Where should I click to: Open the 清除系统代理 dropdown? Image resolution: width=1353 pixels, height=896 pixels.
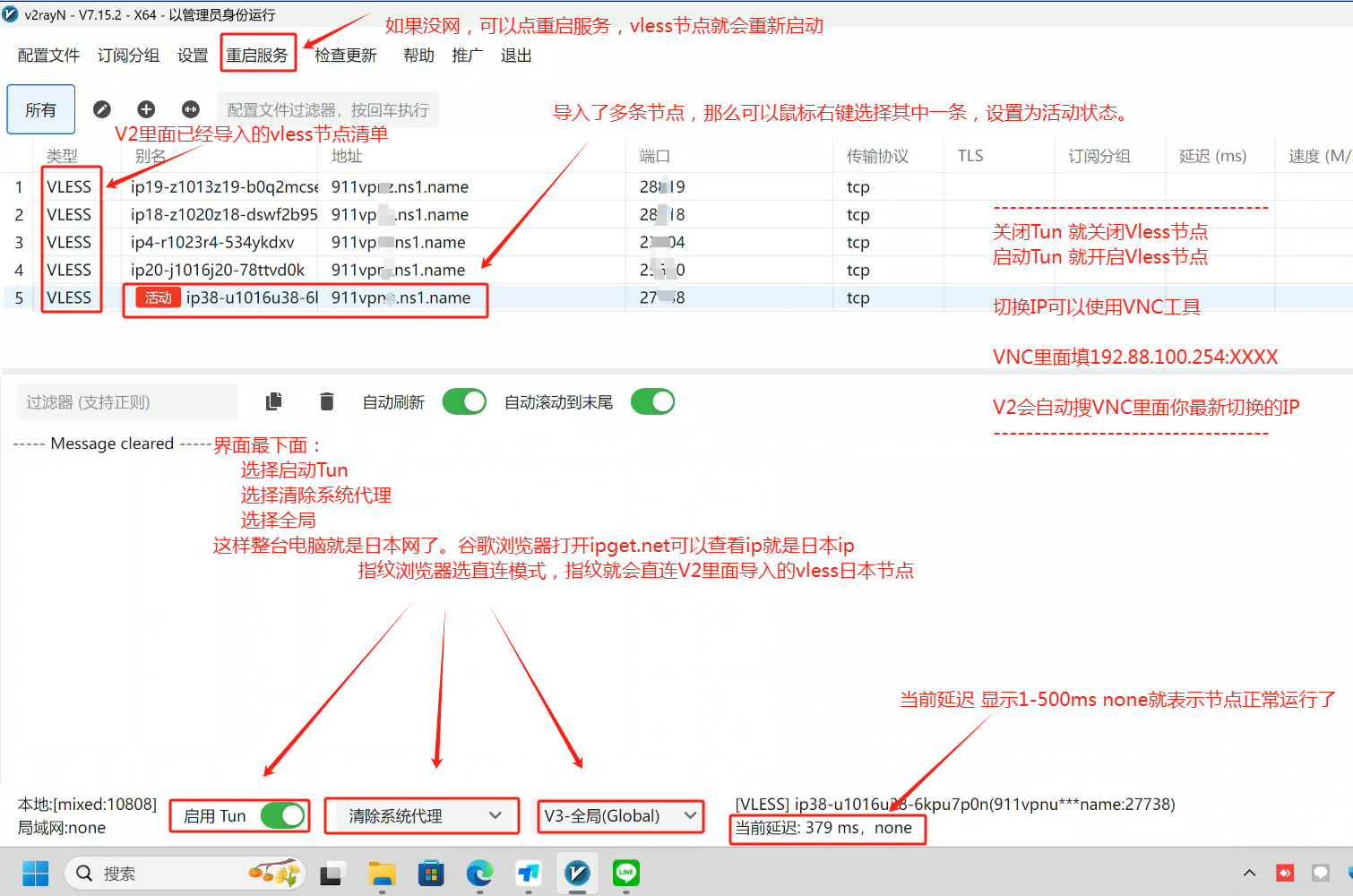click(421, 815)
